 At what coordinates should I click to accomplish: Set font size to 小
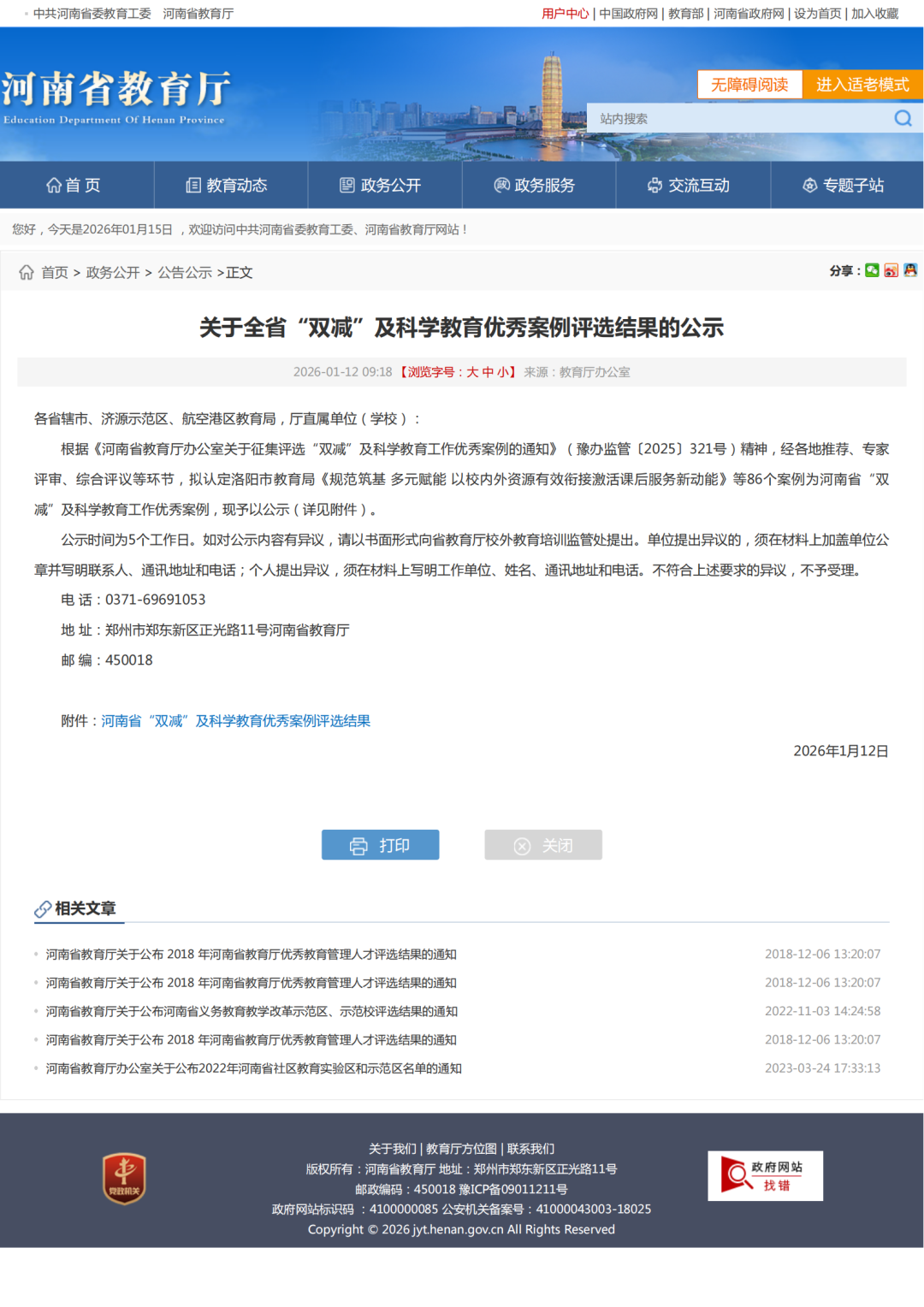(502, 372)
